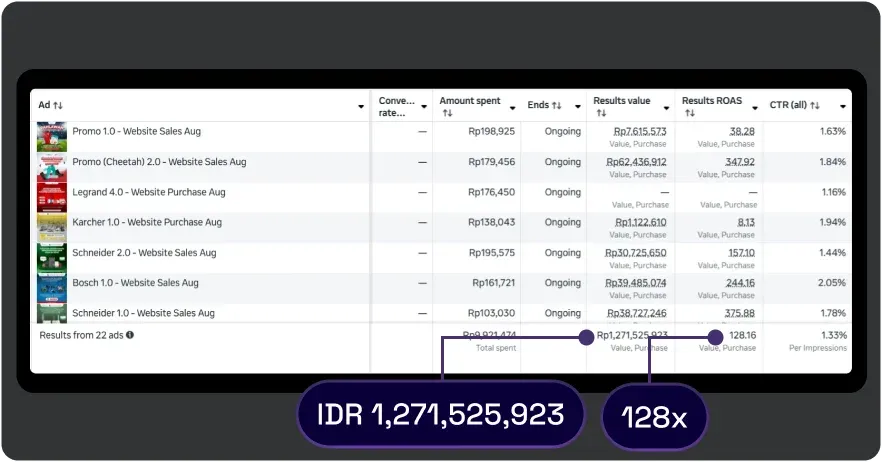Click the Bosch 1.0 ad thumbnail
Viewport: 882px width, 462px height.
pyautogui.click(x=52, y=288)
